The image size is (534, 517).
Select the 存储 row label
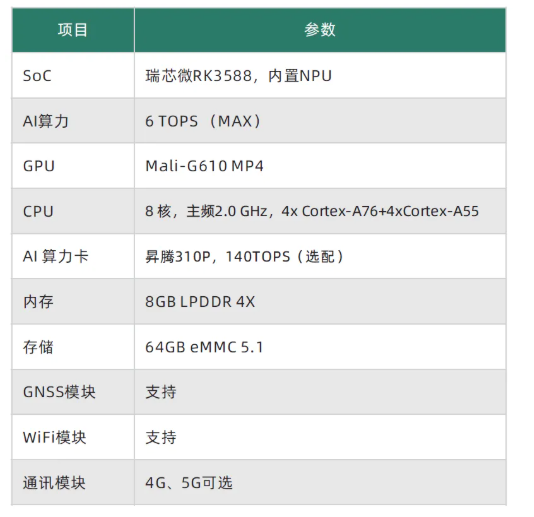coord(38,347)
